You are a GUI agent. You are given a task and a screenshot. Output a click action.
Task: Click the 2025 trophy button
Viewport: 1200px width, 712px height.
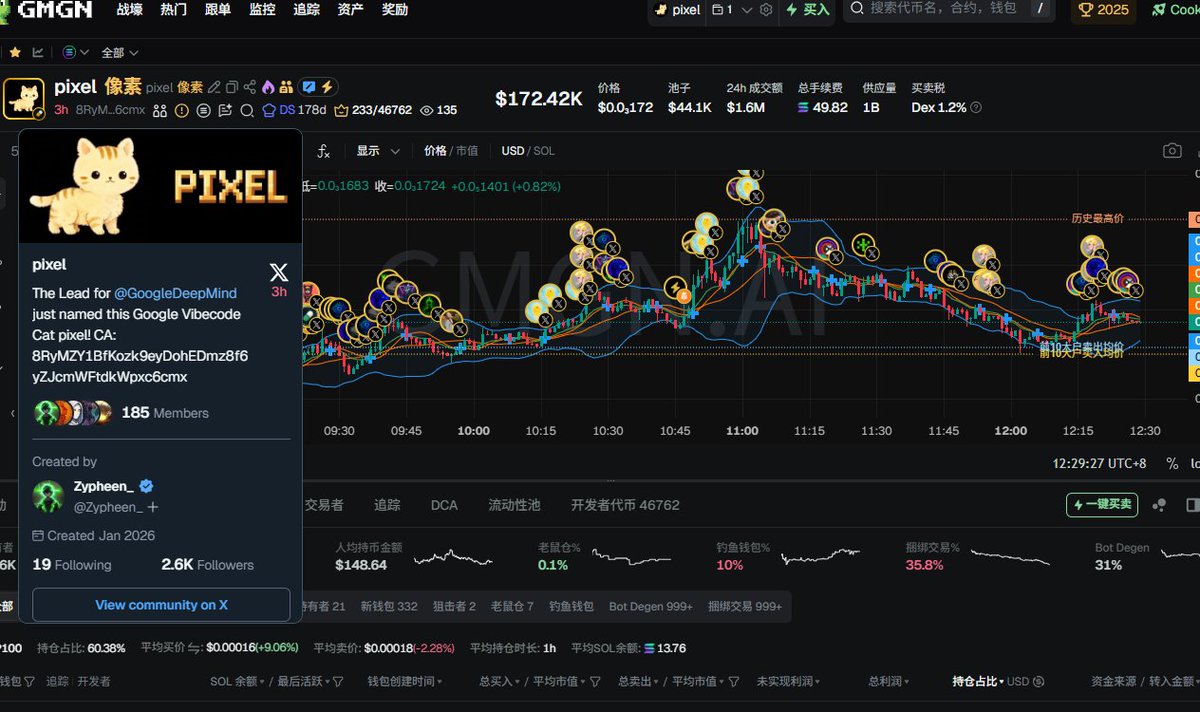[x=1104, y=10]
